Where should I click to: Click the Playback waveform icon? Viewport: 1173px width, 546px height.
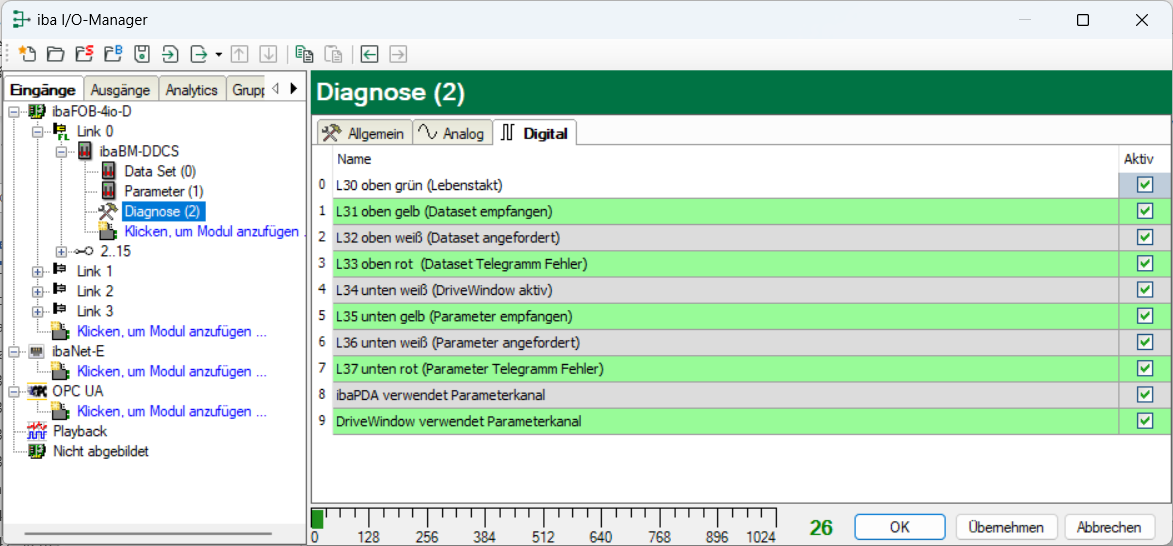(37, 432)
